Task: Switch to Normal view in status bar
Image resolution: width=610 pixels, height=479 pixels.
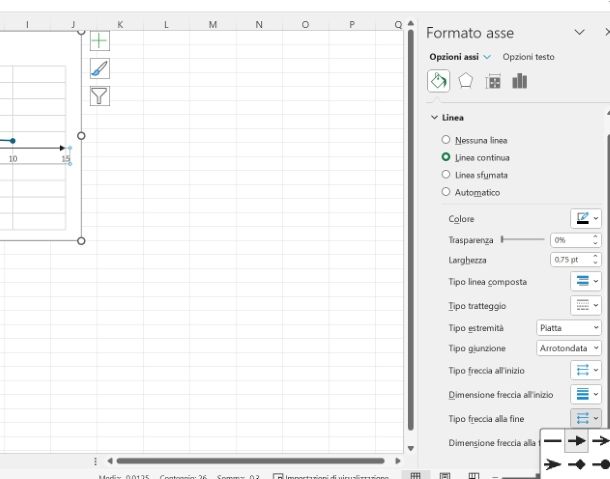Action: tap(415, 475)
